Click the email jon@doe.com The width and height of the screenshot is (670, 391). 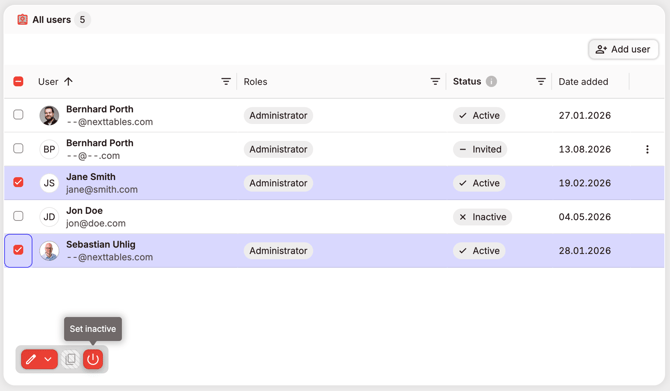click(x=96, y=223)
